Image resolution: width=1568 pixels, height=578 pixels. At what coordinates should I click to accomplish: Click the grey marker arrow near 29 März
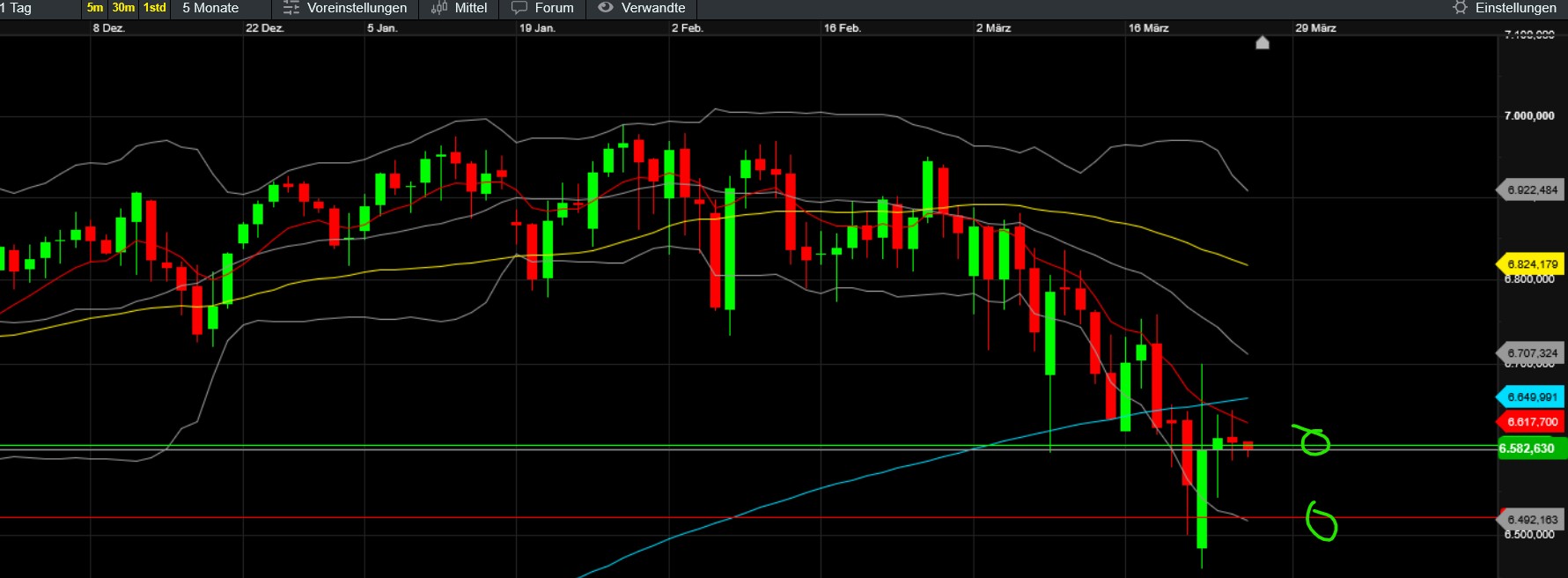click(1262, 42)
